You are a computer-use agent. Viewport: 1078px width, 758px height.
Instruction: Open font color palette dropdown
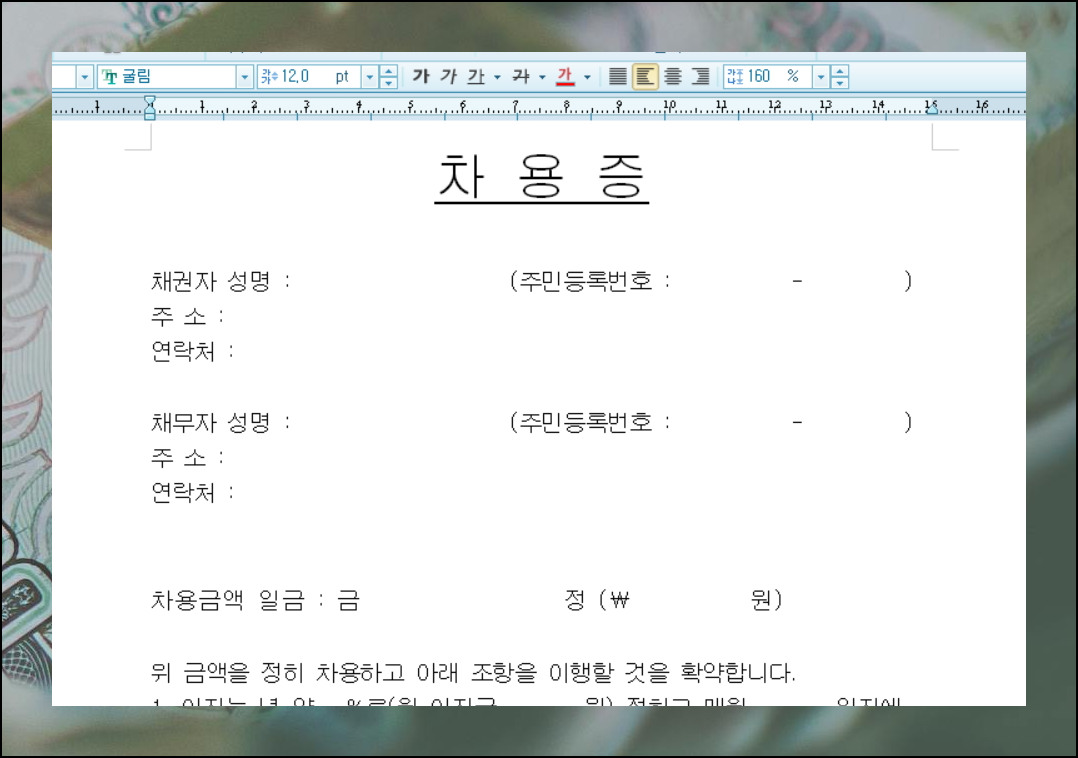tap(587, 77)
